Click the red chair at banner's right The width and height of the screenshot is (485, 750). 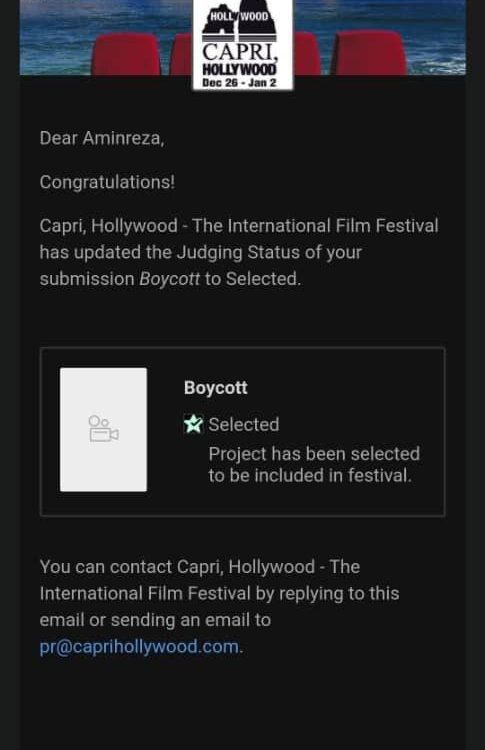coord(369,53)
